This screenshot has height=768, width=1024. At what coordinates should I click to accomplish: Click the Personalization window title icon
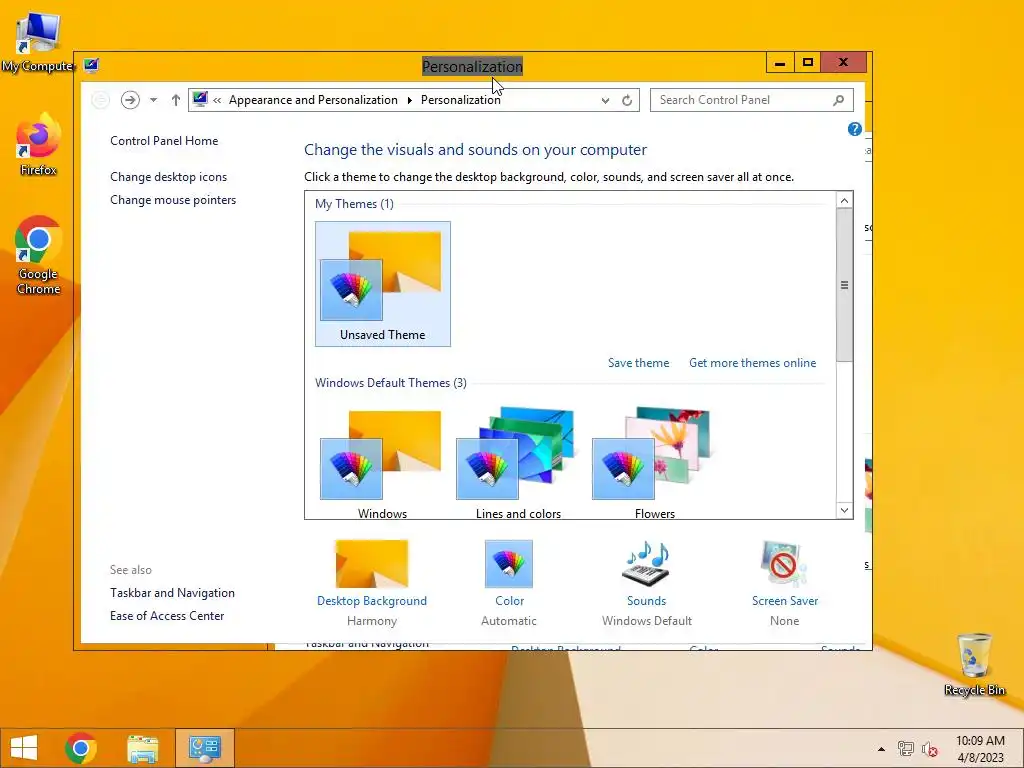(91, 65)
